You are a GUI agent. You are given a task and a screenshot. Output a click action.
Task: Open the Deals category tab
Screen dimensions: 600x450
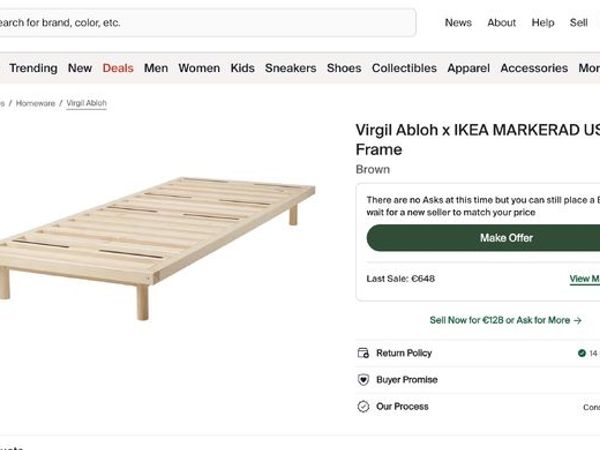(118, 68)
